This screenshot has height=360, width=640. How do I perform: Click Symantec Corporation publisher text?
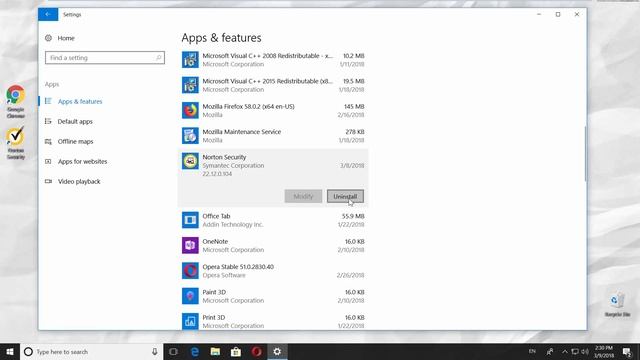[233, 166]
